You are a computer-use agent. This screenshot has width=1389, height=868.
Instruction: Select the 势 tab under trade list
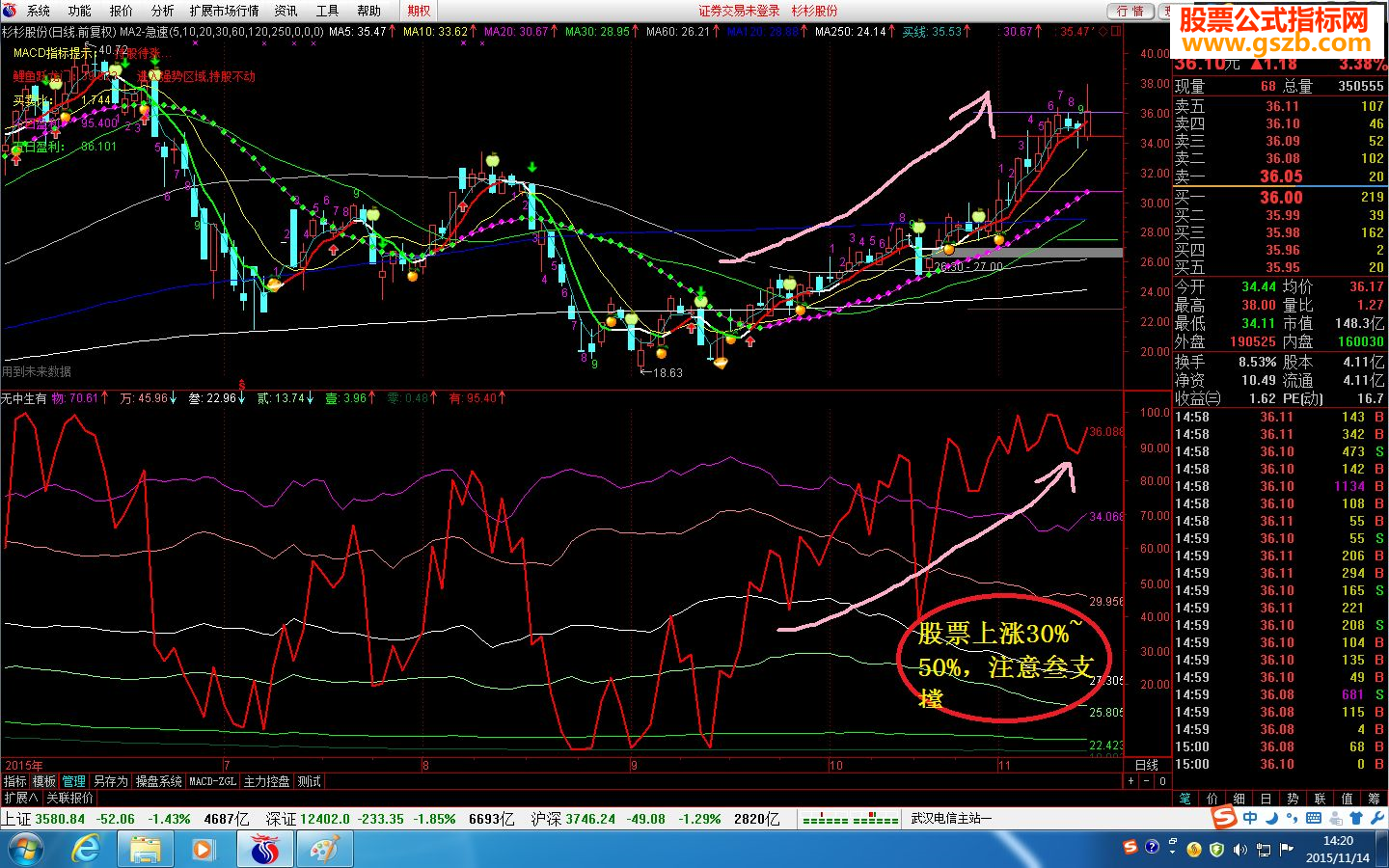(1294, 799)
